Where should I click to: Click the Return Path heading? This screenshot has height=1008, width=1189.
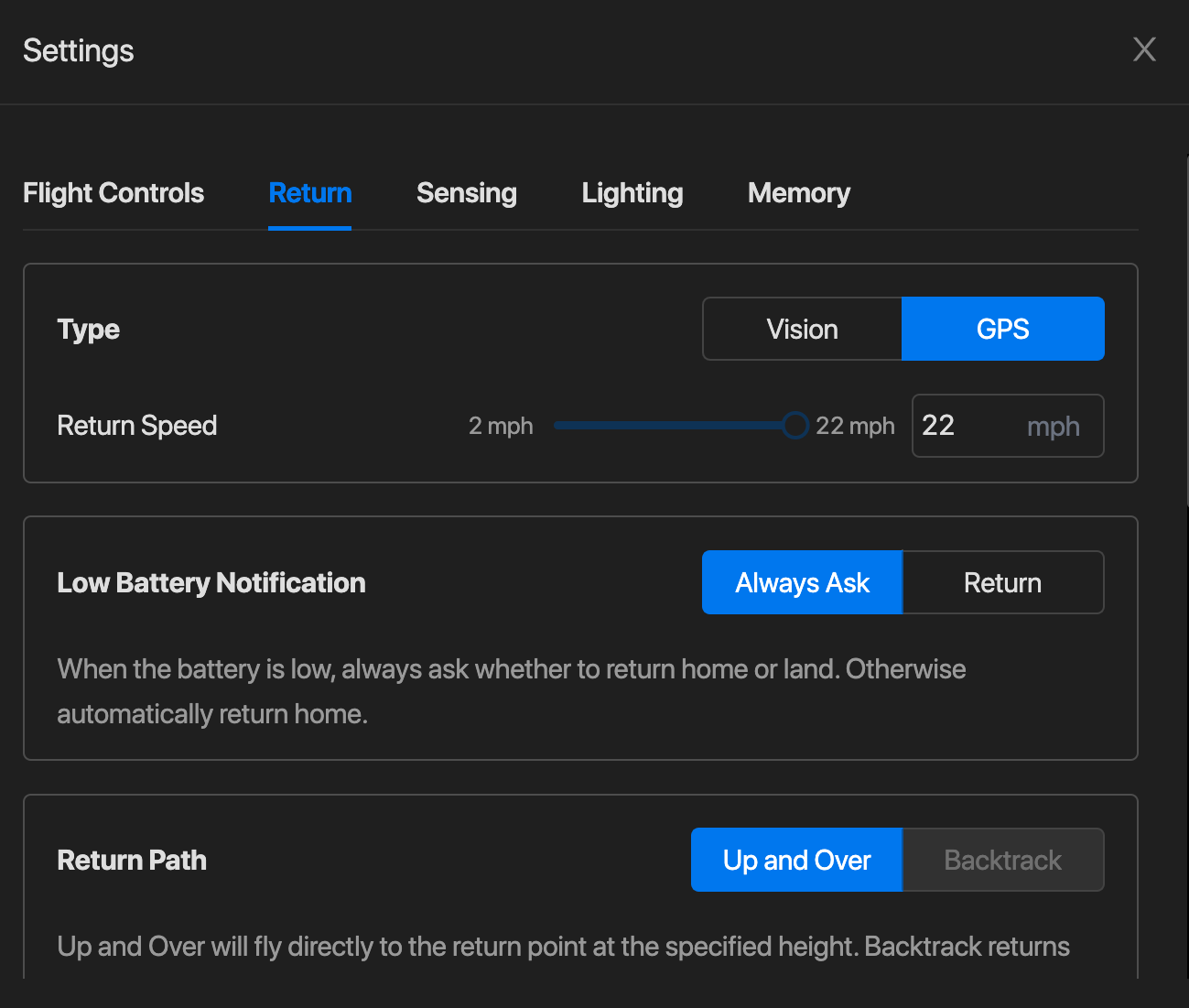click(132, 861)
